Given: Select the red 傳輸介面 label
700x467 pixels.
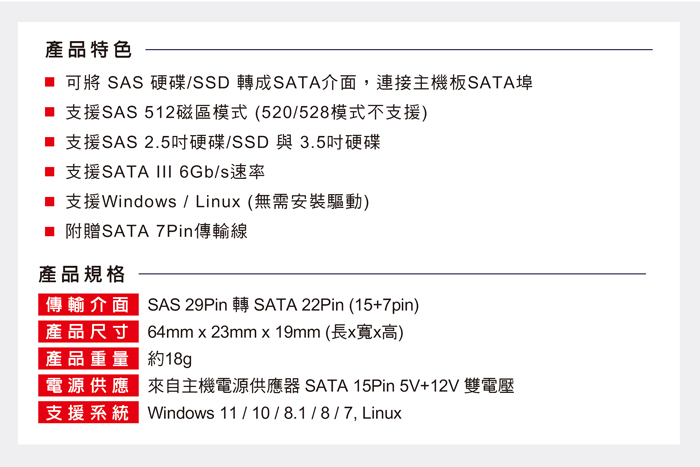Looking at the screenshot, I should 88,305.
